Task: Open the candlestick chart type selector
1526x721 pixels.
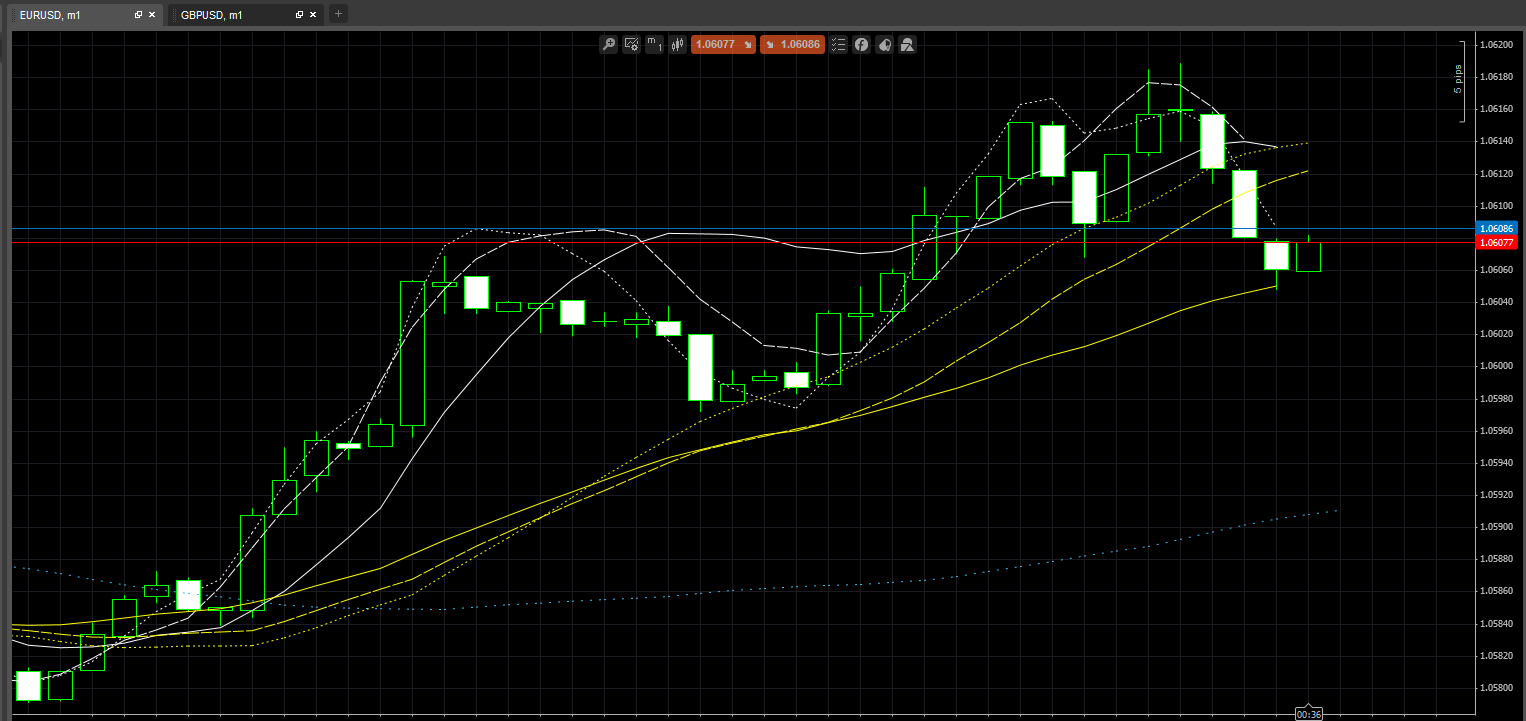Action: tap(677, 44)
